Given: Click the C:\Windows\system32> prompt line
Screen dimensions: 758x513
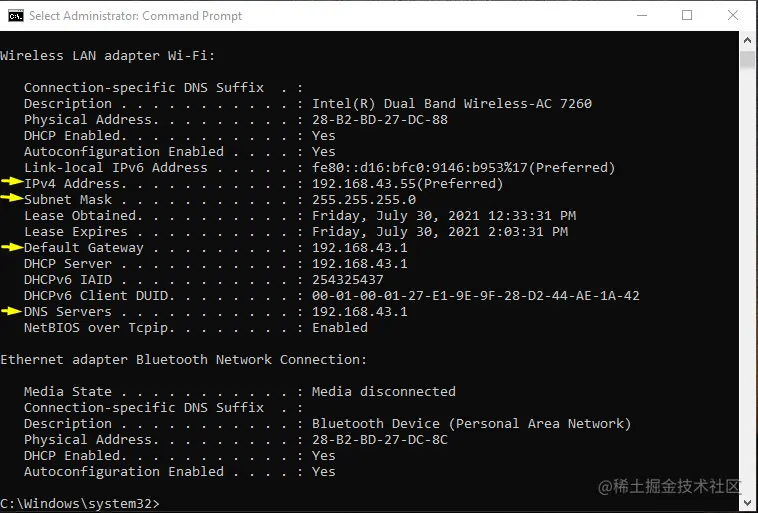Looking at the screenshot, I should click(80, 503).
